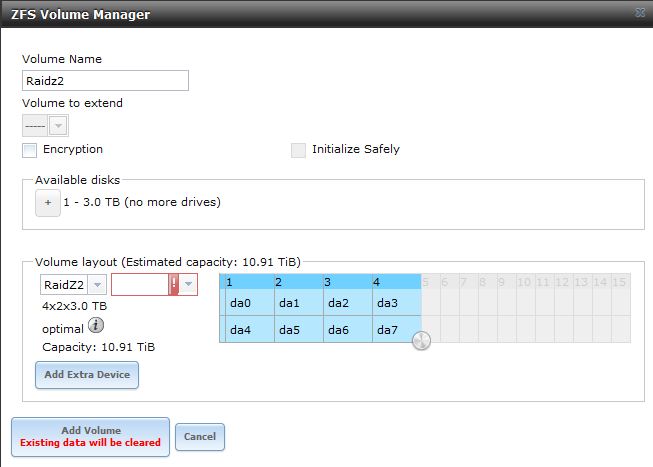Select disk cell da5
The width and height of the screenshot is (653, 467).
299,330
